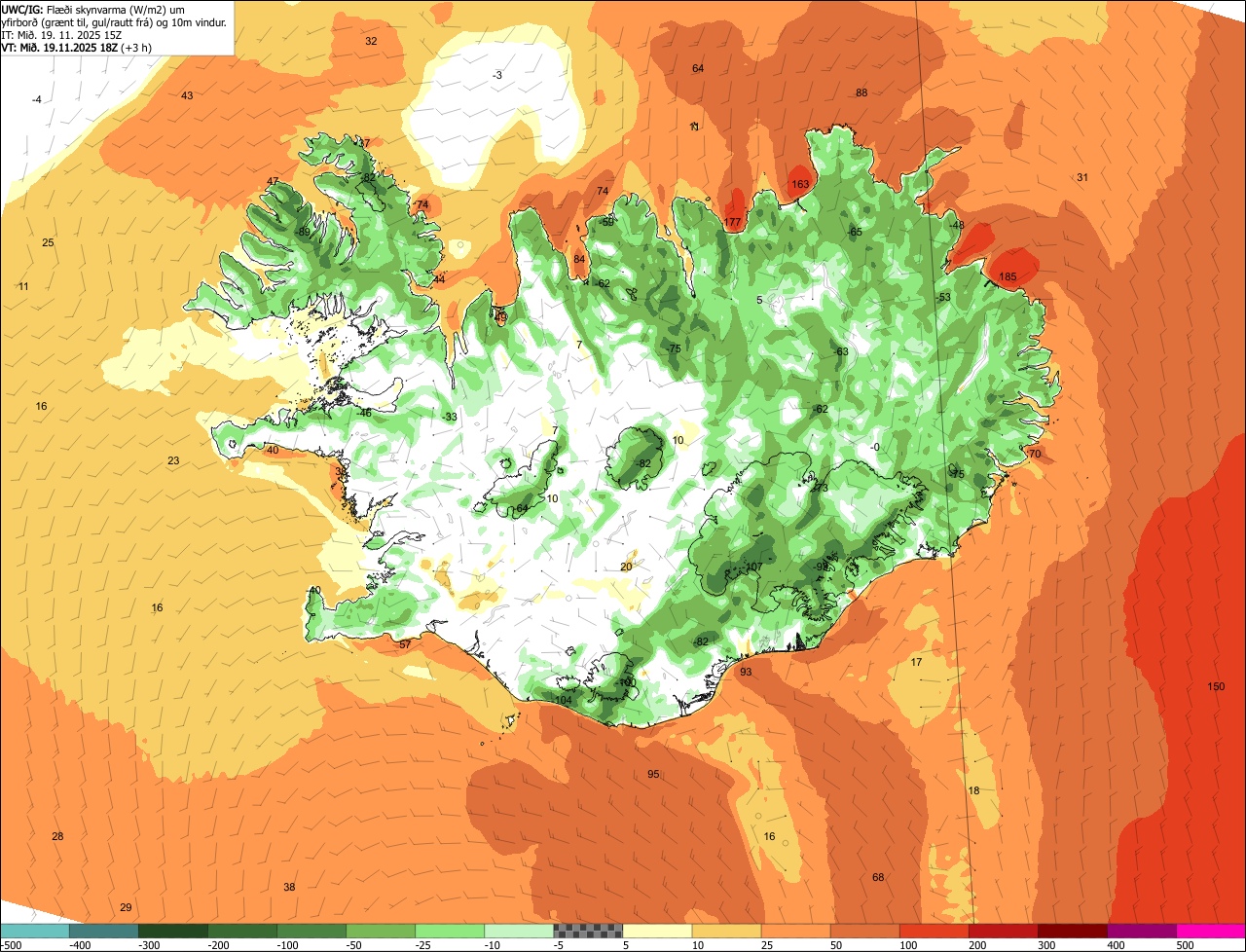Click the 177 flux value on the map
The width and height of the screenshot is (1246, 952).
[x=732, y=223]
